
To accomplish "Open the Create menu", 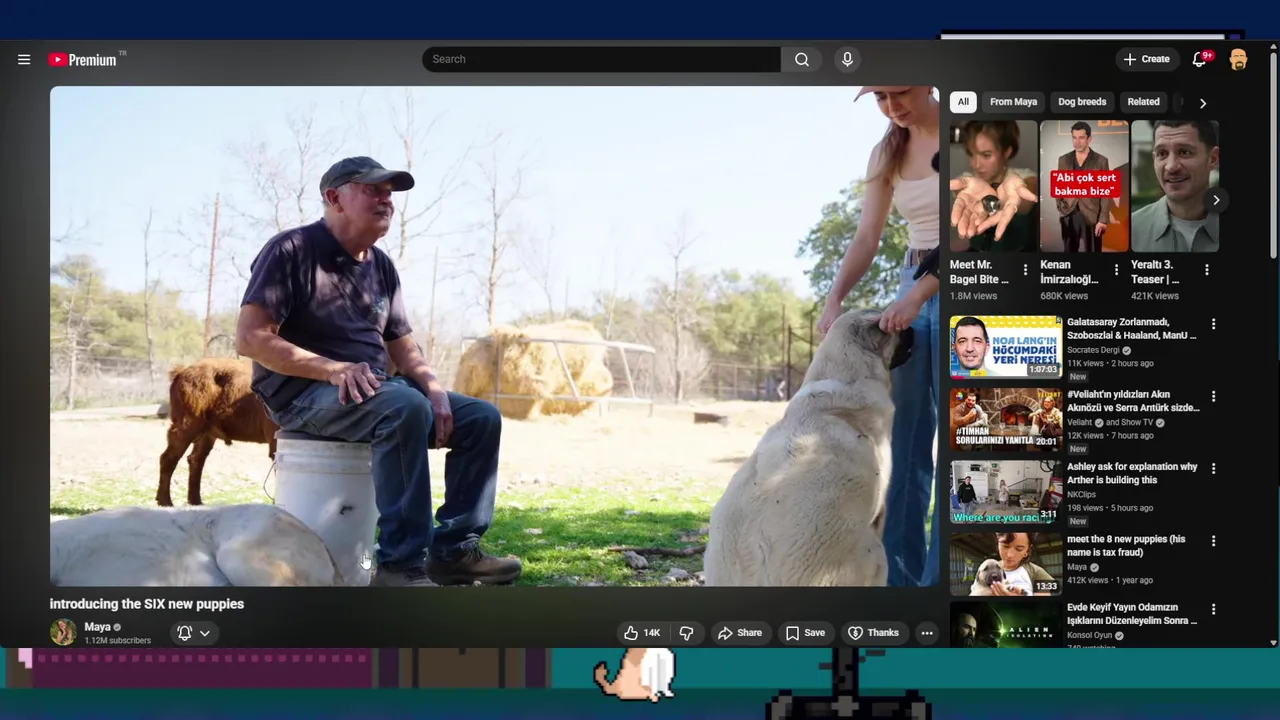I will click(1146, 59).
